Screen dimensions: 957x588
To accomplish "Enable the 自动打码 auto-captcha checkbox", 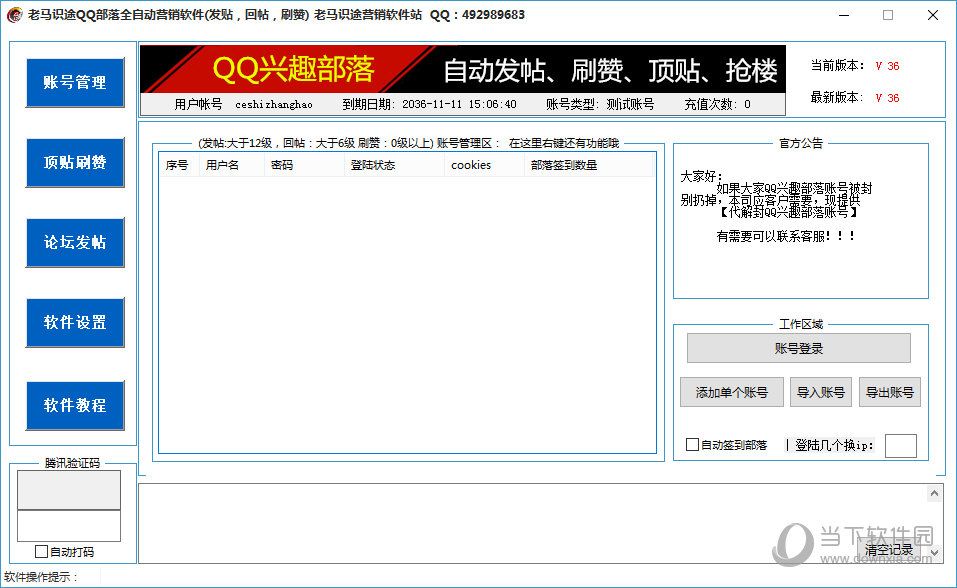I will tap(40, 551).
